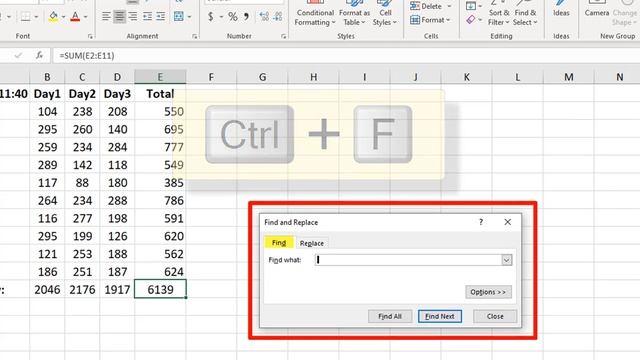Align text to the right
640x360 pixels.
tap(133, 16)
